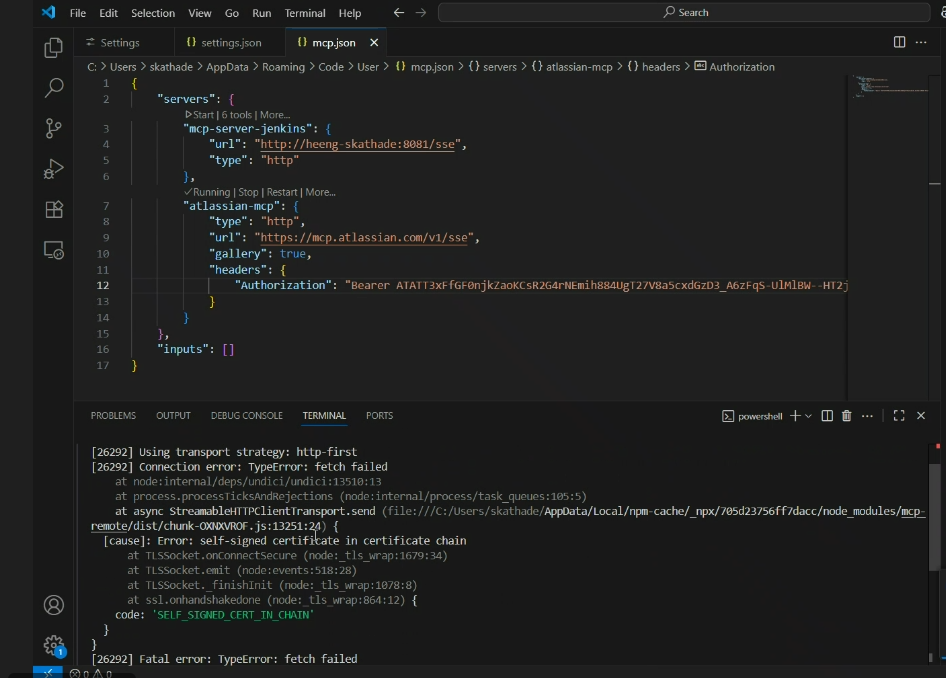Click the AppData breadcrumb segment
Viewport: 946px width, 678px height.
click(x=227, y=67)
